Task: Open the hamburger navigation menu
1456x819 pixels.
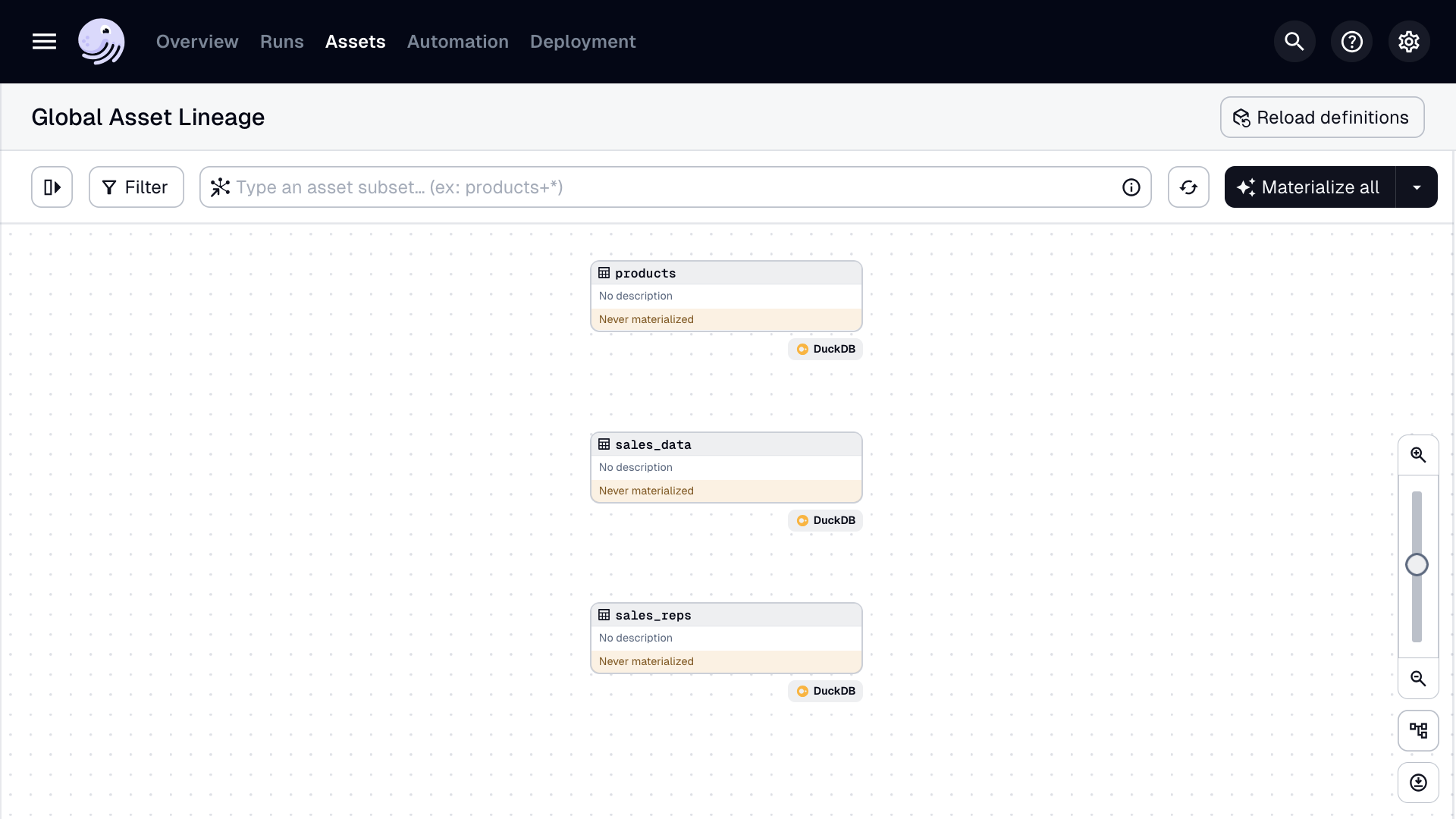Action: (x=44, y=42)
